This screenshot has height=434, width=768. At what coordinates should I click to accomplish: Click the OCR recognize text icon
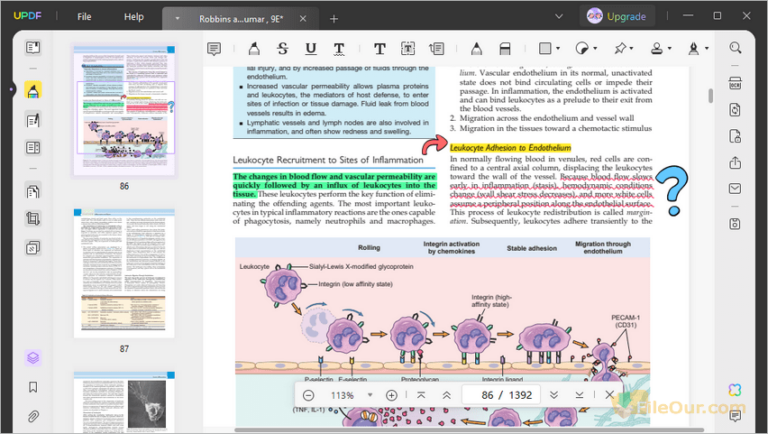[736, 84]
